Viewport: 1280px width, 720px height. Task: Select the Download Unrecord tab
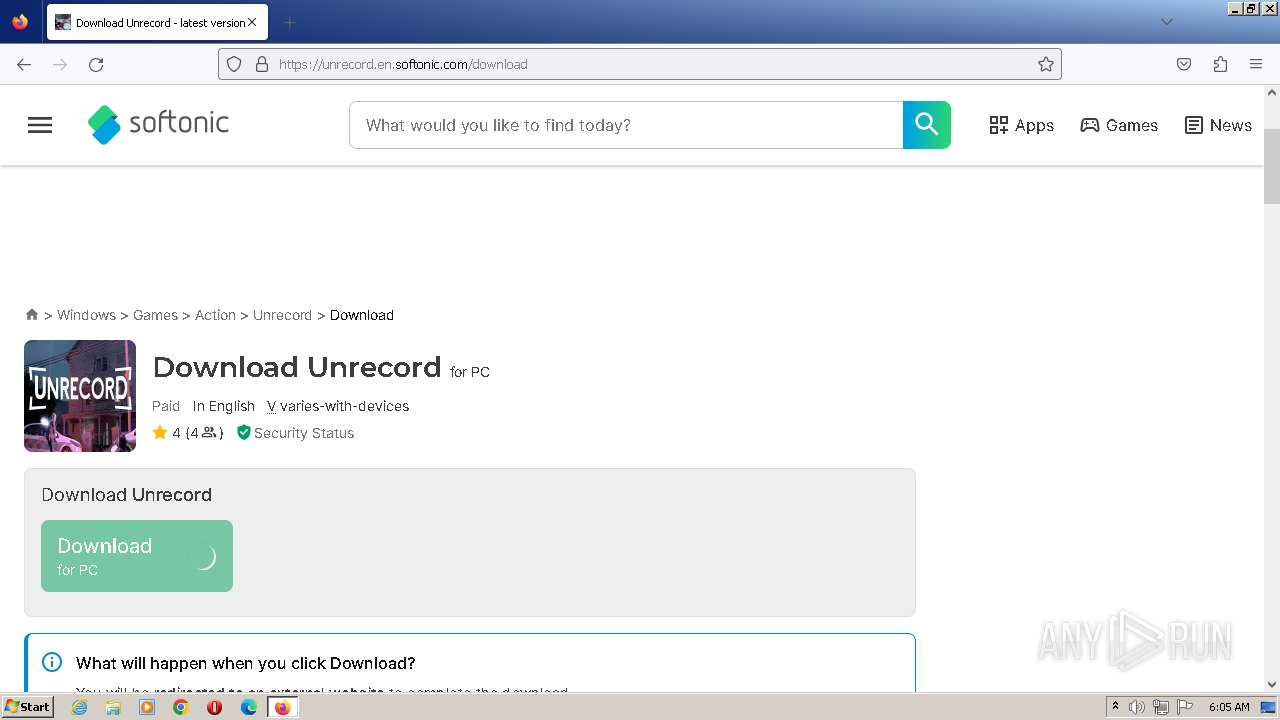157,22
